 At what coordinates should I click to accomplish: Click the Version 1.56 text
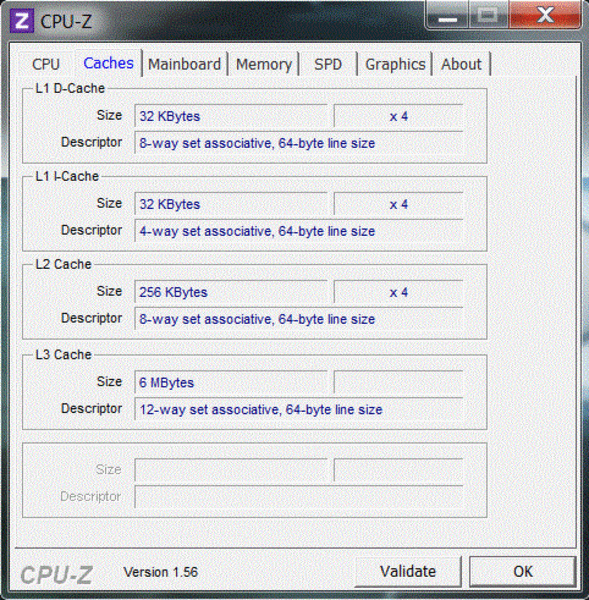tap(161, 572)
